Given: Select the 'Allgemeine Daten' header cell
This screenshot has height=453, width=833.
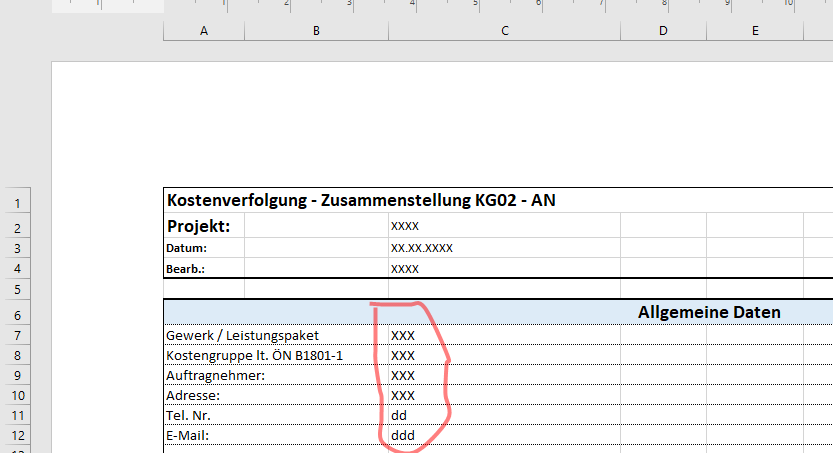Looking at the screenshot, I should [709, 313].
